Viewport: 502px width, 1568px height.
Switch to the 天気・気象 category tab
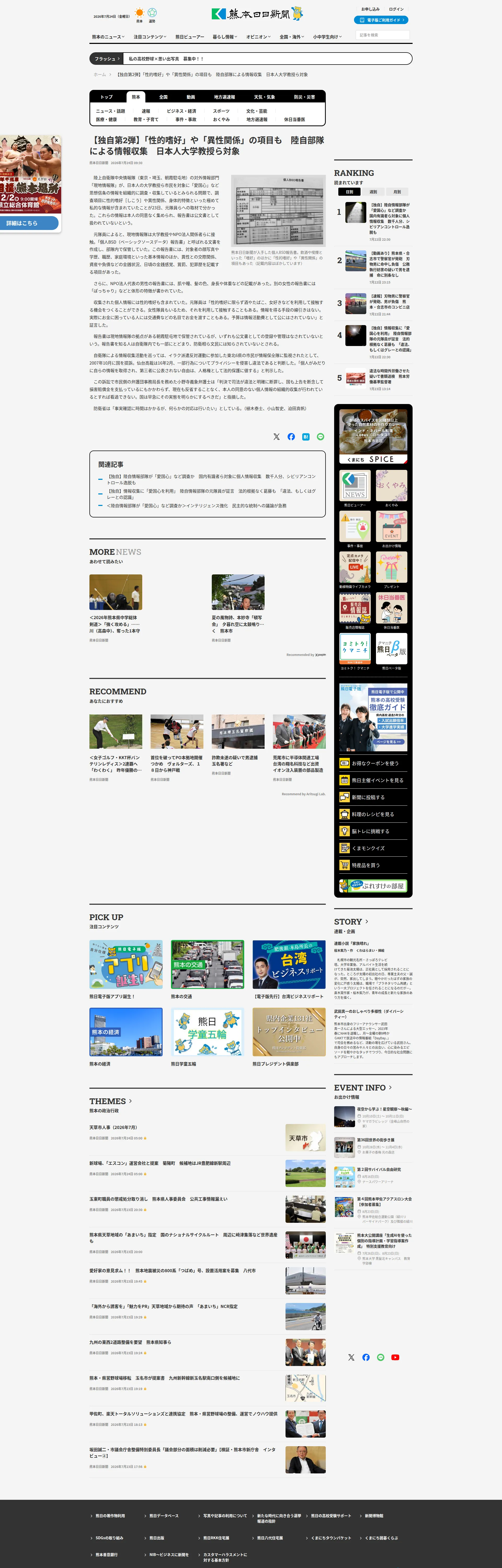pyautogui.click(x=264, y=97)
